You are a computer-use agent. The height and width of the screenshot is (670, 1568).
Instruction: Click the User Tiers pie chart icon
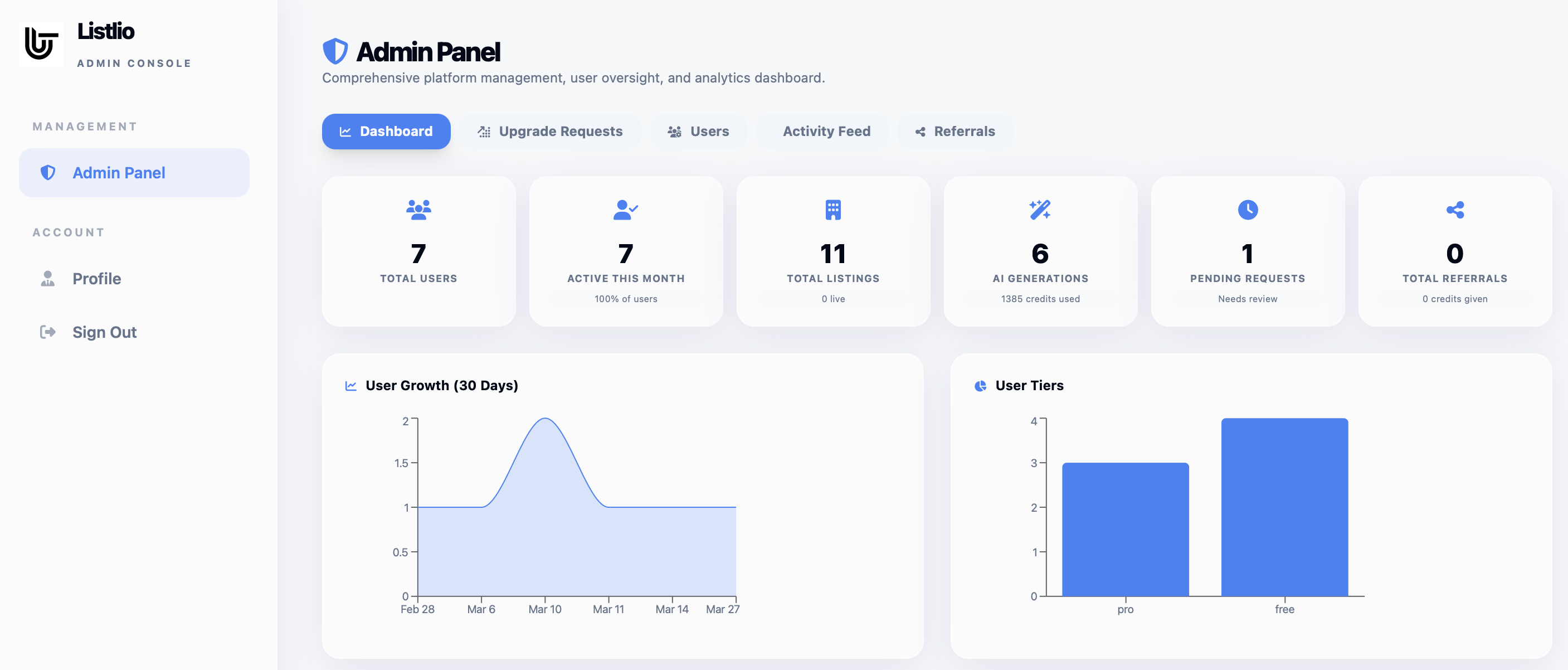click(980, 386)
